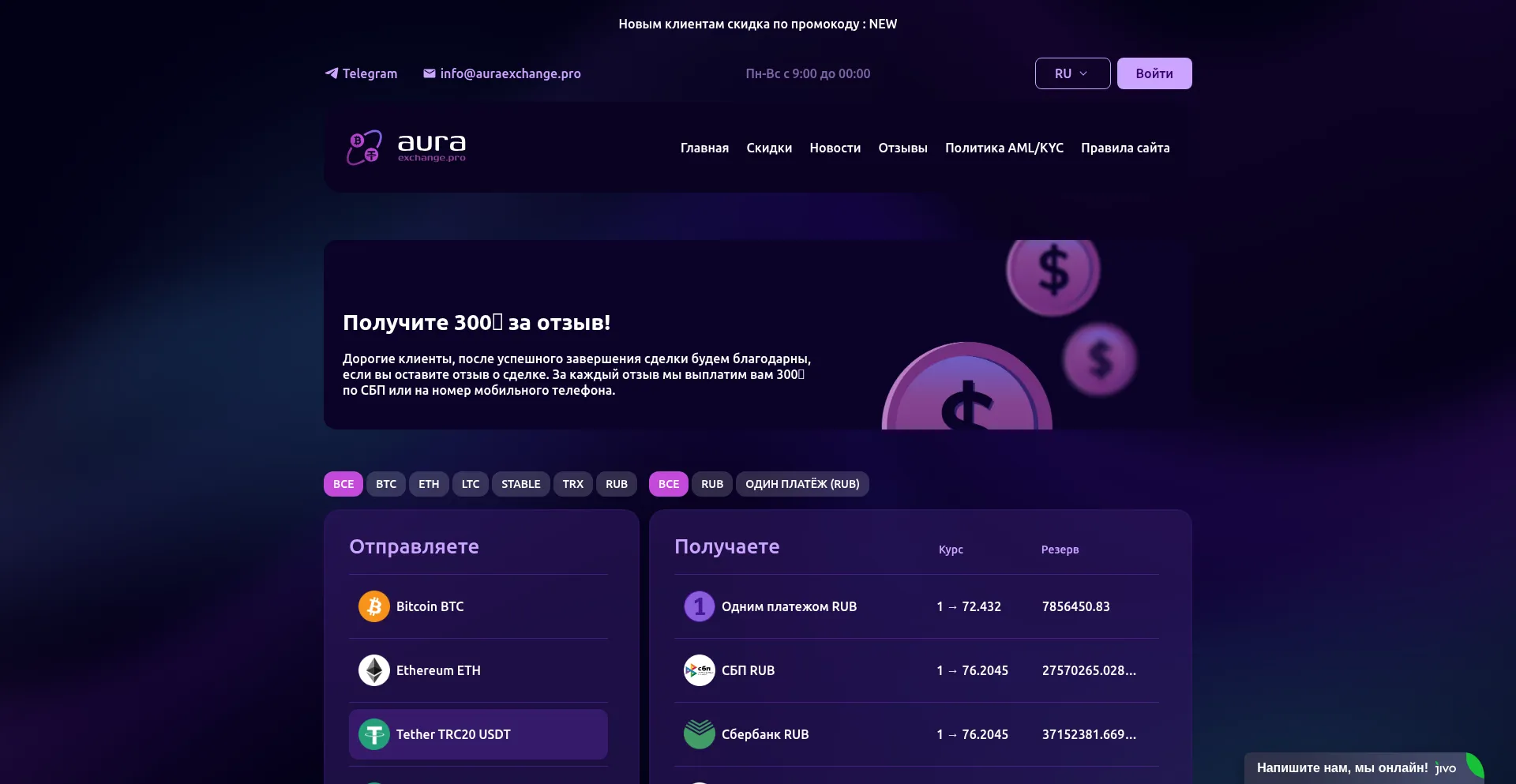Click the email envelope icon
Screen dimensions: 1516x784
point(430,73)
